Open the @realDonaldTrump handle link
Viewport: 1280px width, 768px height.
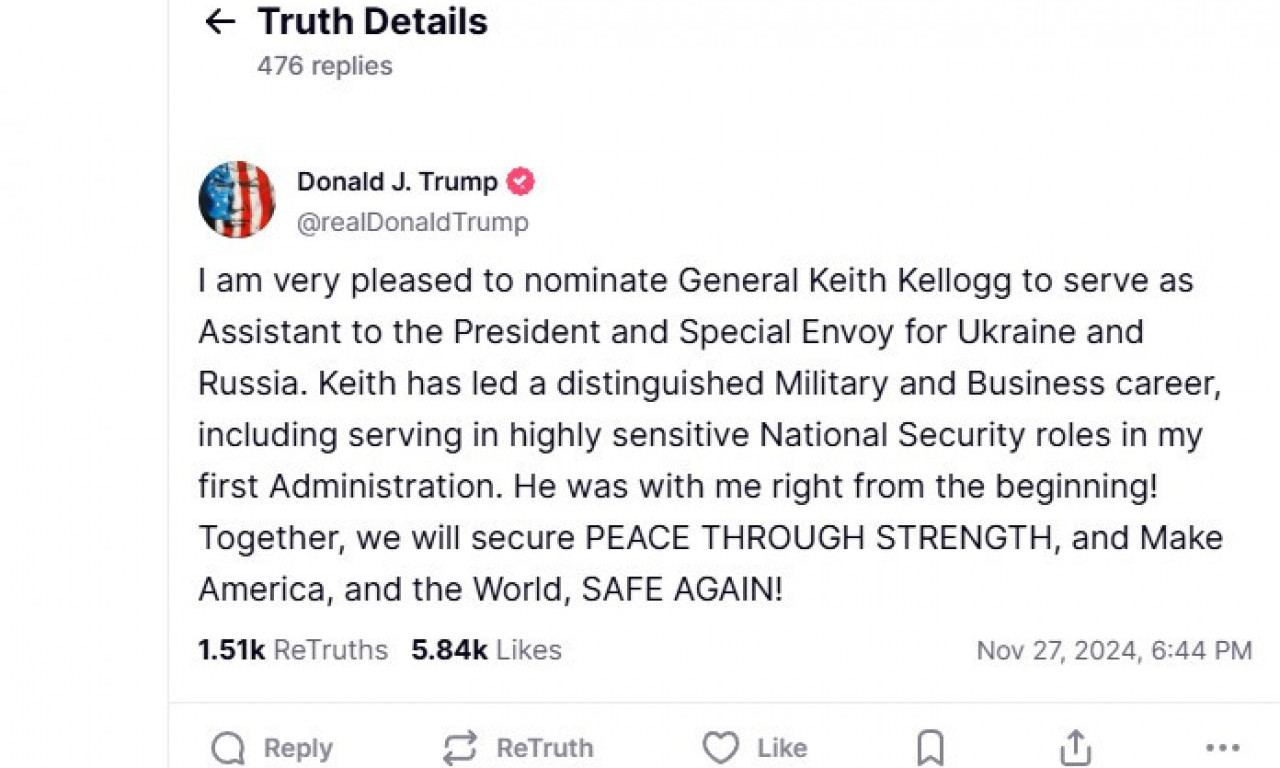(412, 222)
